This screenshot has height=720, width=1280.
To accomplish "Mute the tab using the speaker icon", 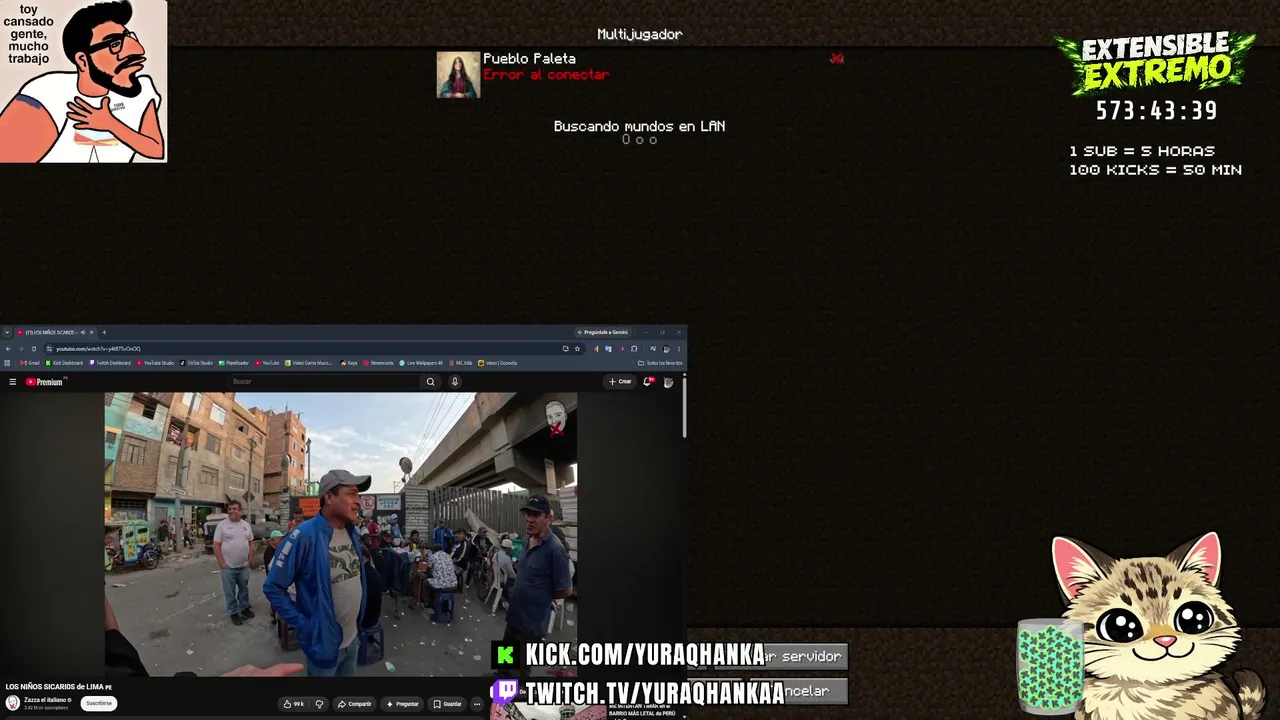I will (x=82, y=332).
